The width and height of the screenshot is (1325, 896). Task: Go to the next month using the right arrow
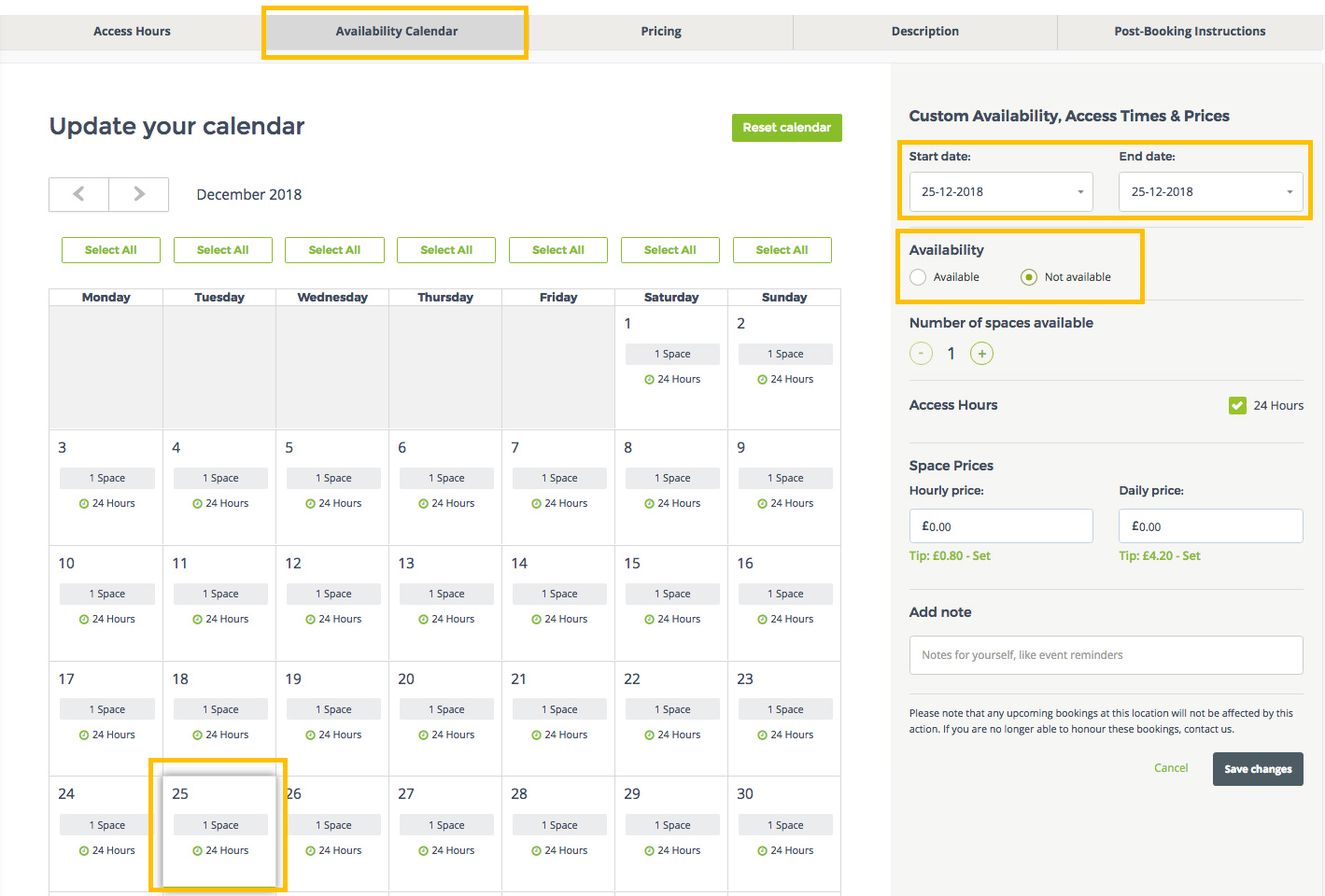tap(138, 194)
